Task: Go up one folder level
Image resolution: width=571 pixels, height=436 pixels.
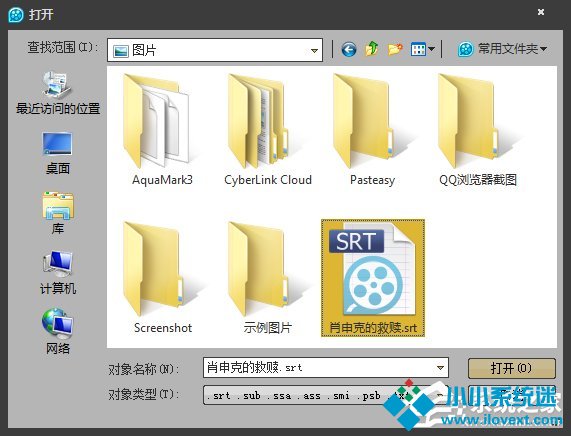Action: (x=372, y=49)
